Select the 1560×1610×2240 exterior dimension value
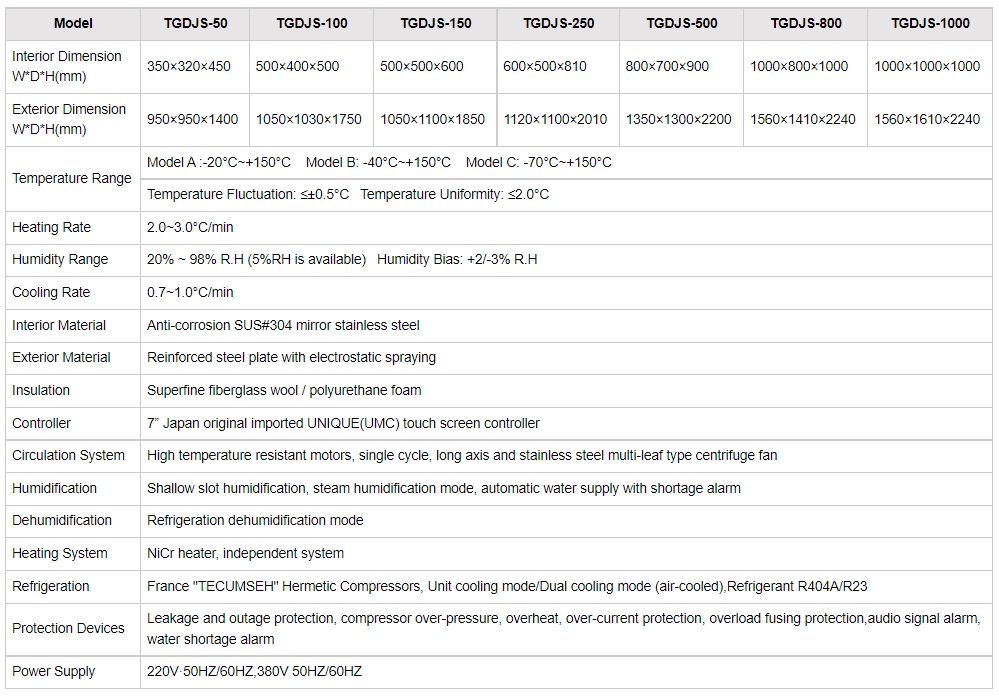The height and width of the screenshot is (697, 999). click(927, 119)
